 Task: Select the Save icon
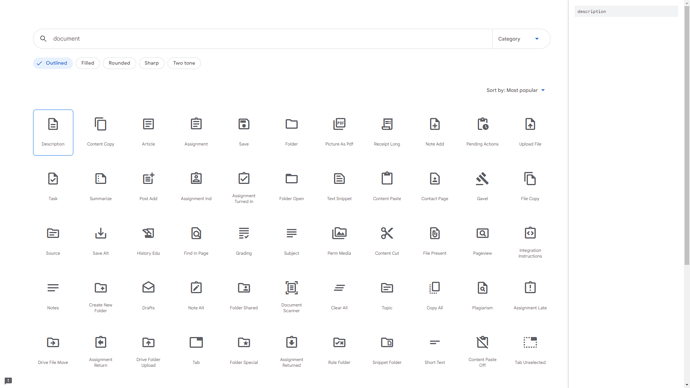(x=244, y=124)
